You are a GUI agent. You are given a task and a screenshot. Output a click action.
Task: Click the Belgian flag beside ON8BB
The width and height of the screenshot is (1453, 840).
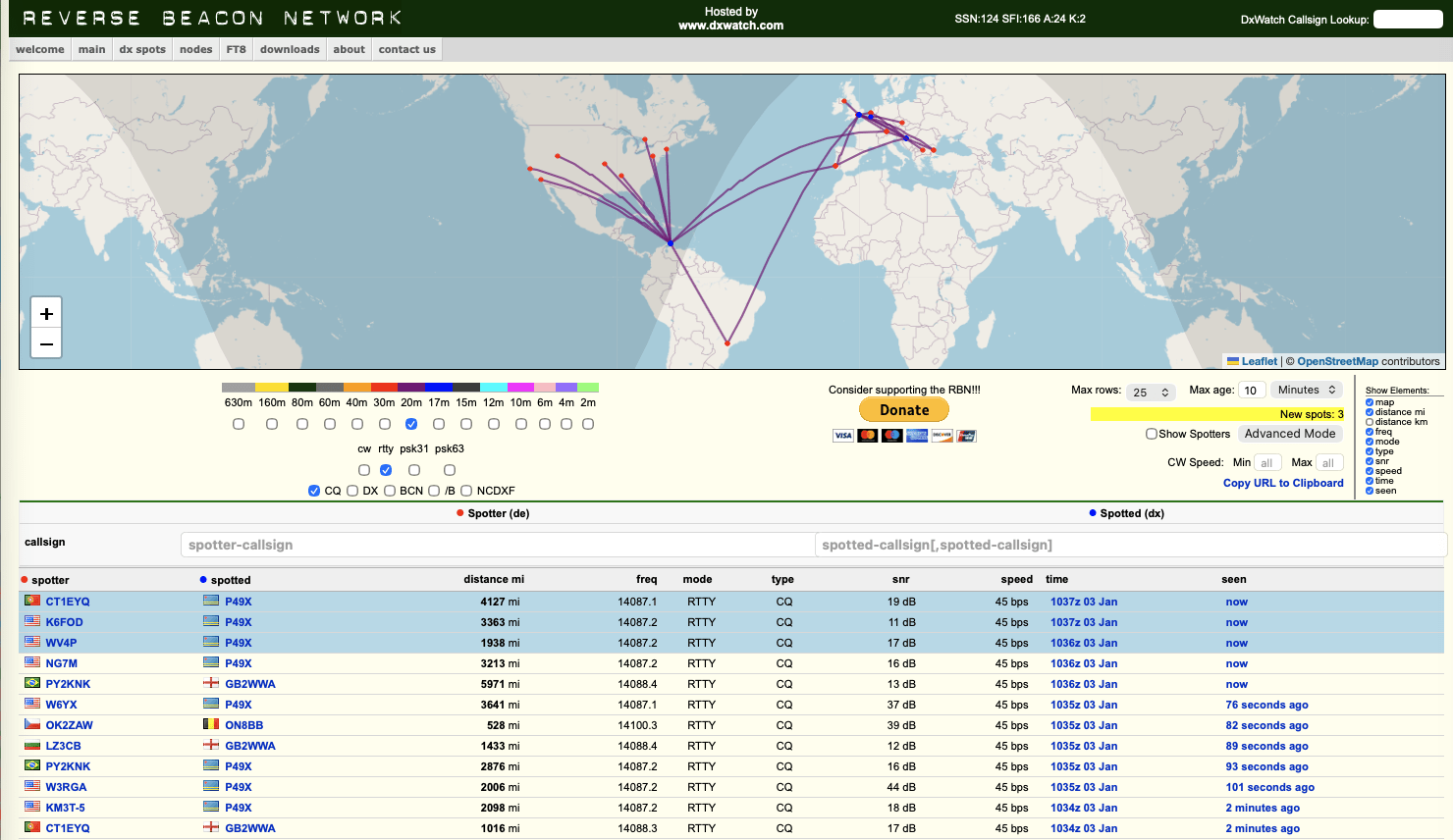211,724
